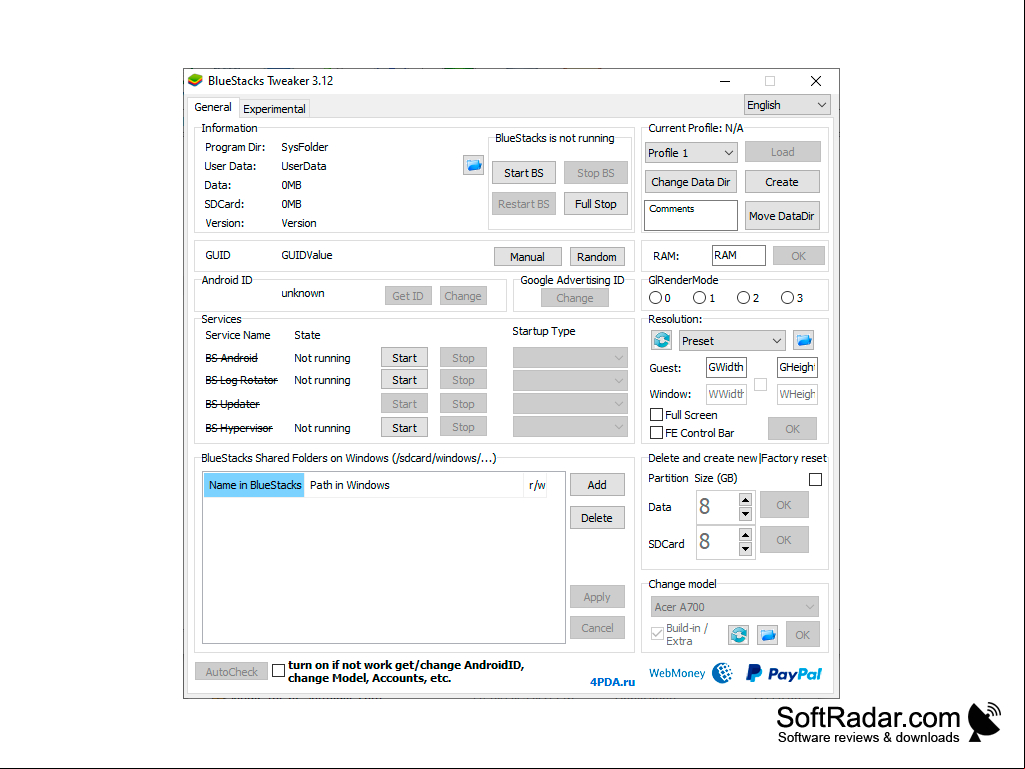
Task: Click the r/w column header
Action: (x=537, y=485)
